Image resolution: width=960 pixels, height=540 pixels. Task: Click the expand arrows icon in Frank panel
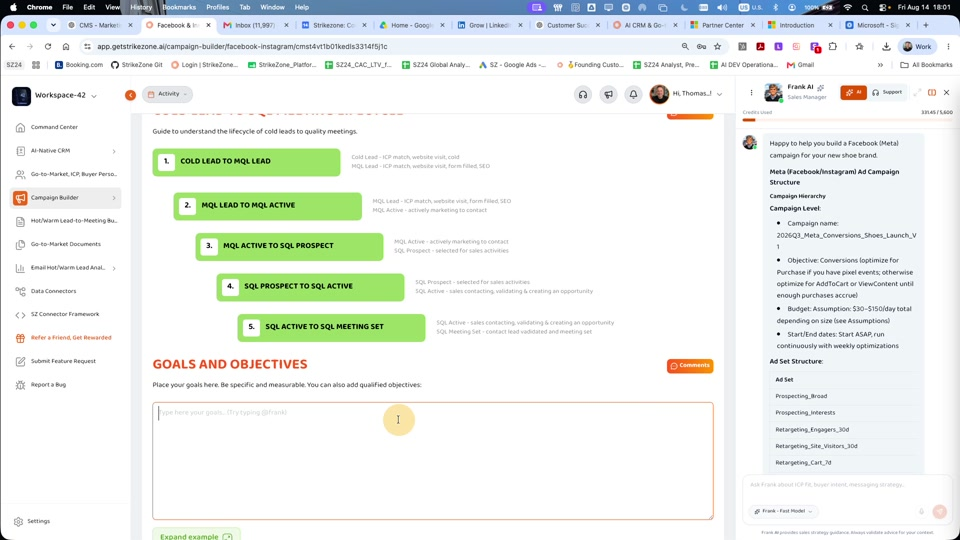coord(917,92)
